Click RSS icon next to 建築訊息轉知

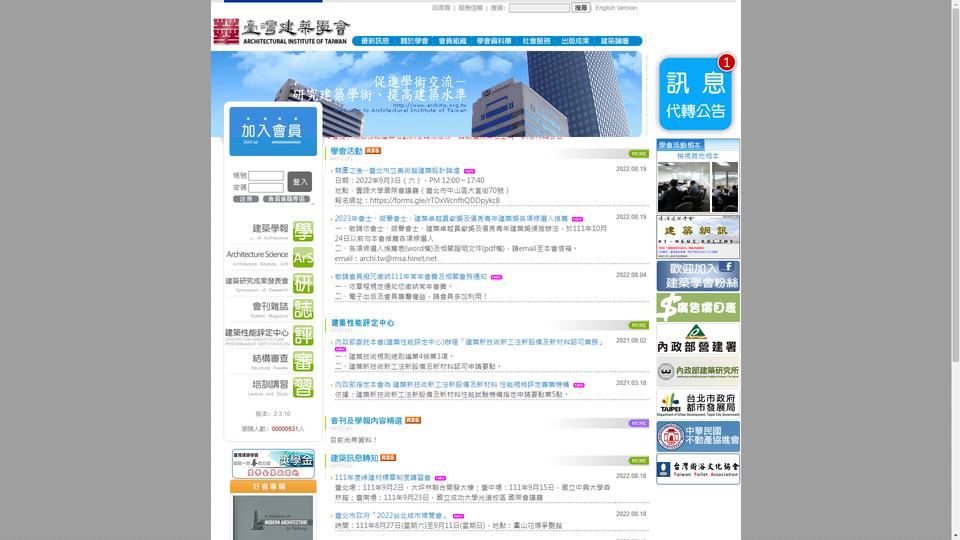(x=388, y=457)
